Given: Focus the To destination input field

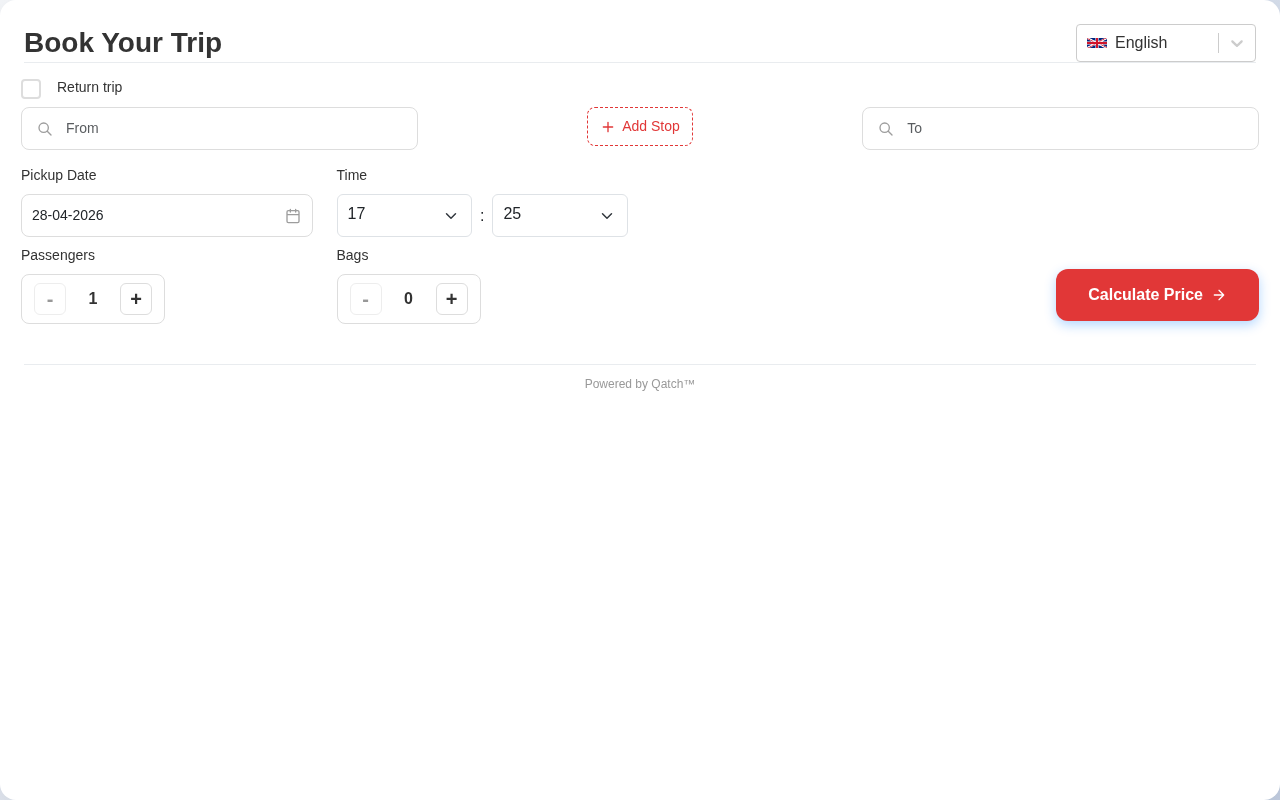Looking at the screenshot, I should click(x=1075, y=129).
